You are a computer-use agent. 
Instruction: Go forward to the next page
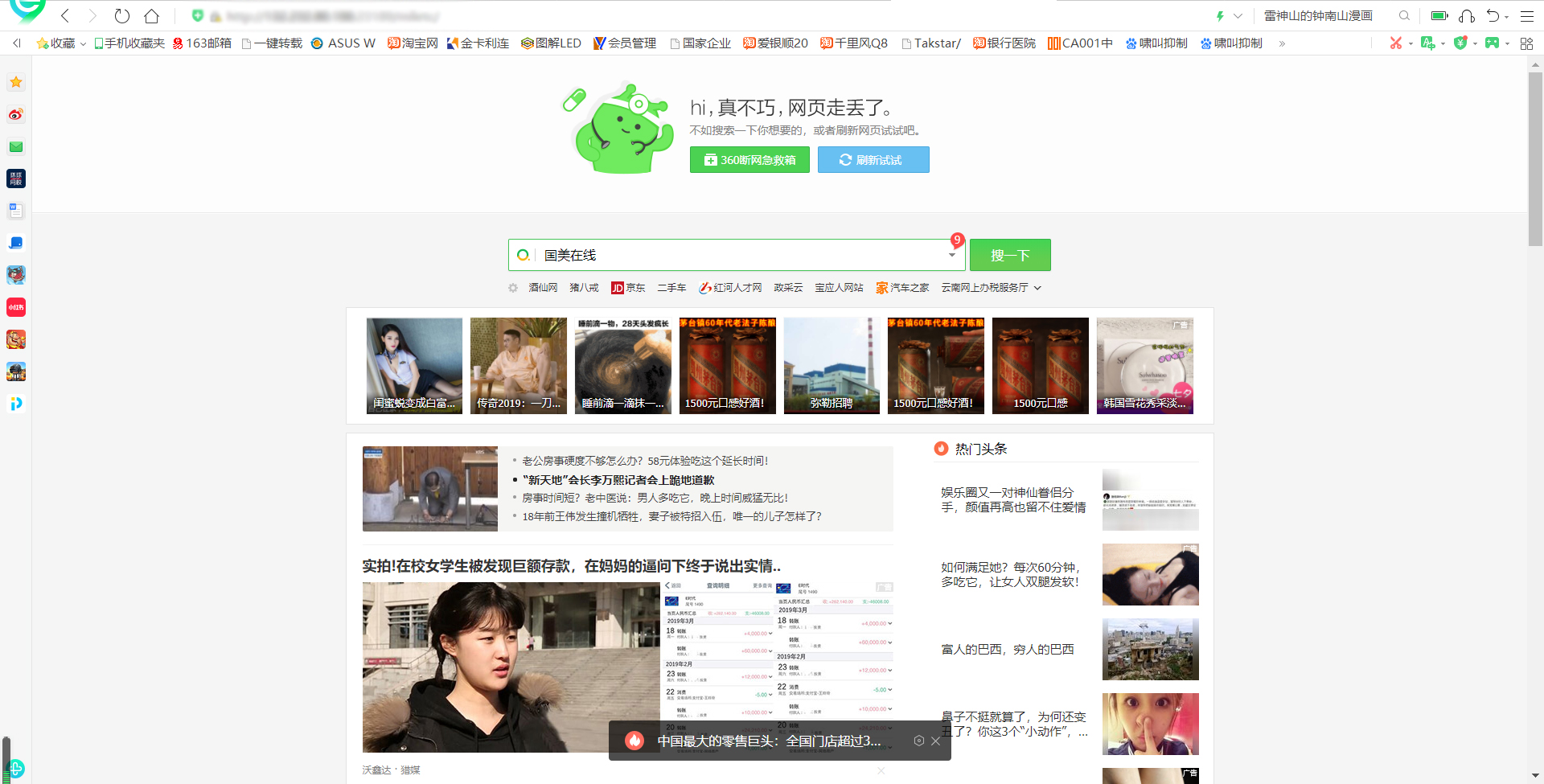(x=92, y=16)
